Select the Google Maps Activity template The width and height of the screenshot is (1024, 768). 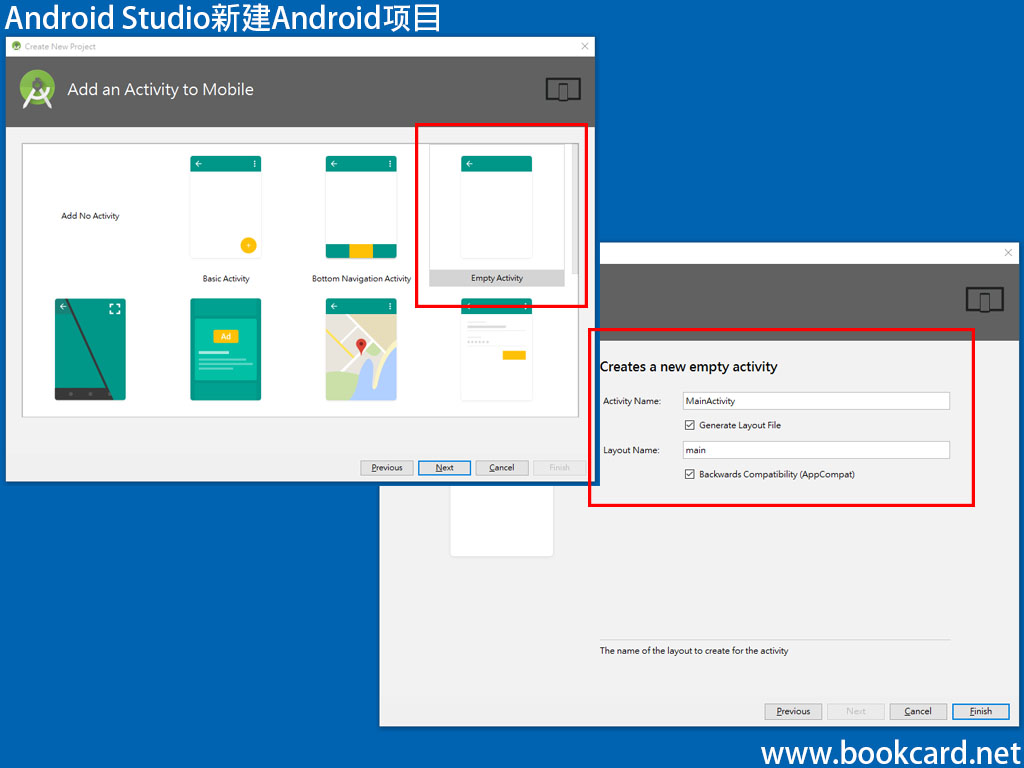coord(361,350)
